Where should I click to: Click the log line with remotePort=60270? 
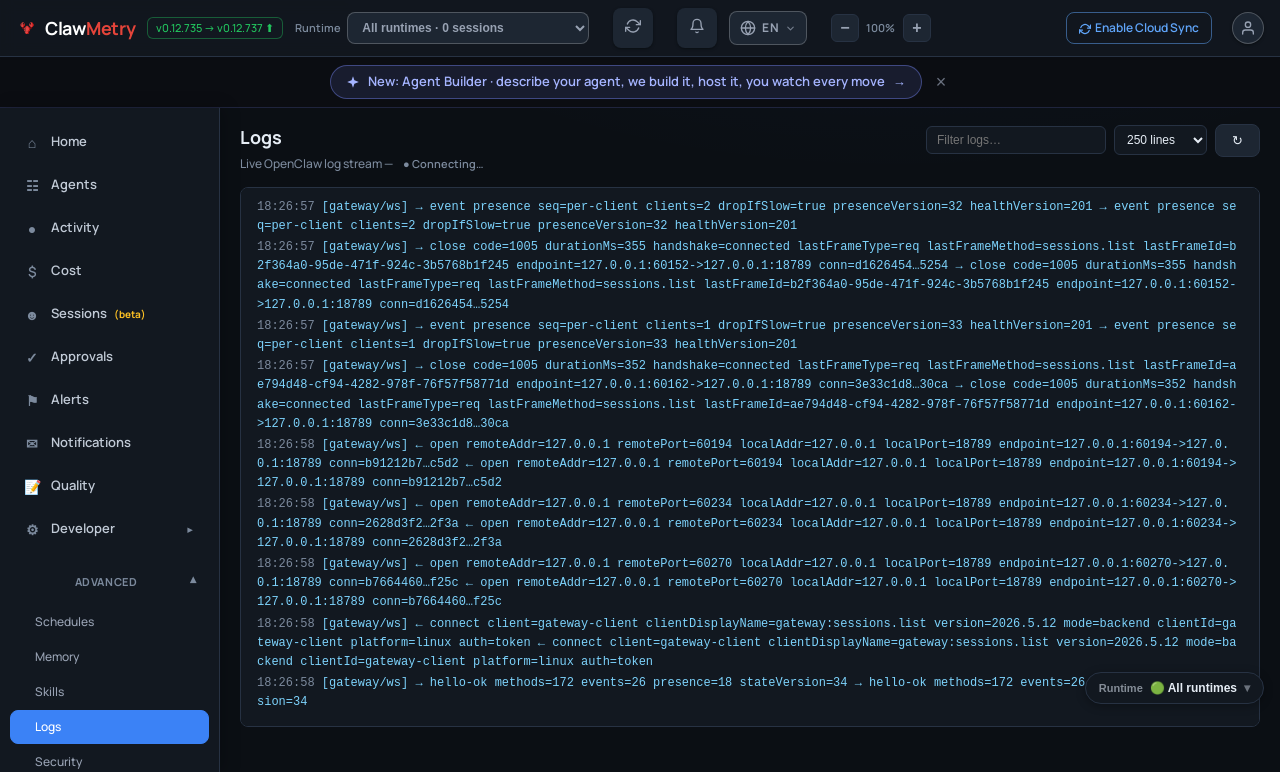point(747,583)
